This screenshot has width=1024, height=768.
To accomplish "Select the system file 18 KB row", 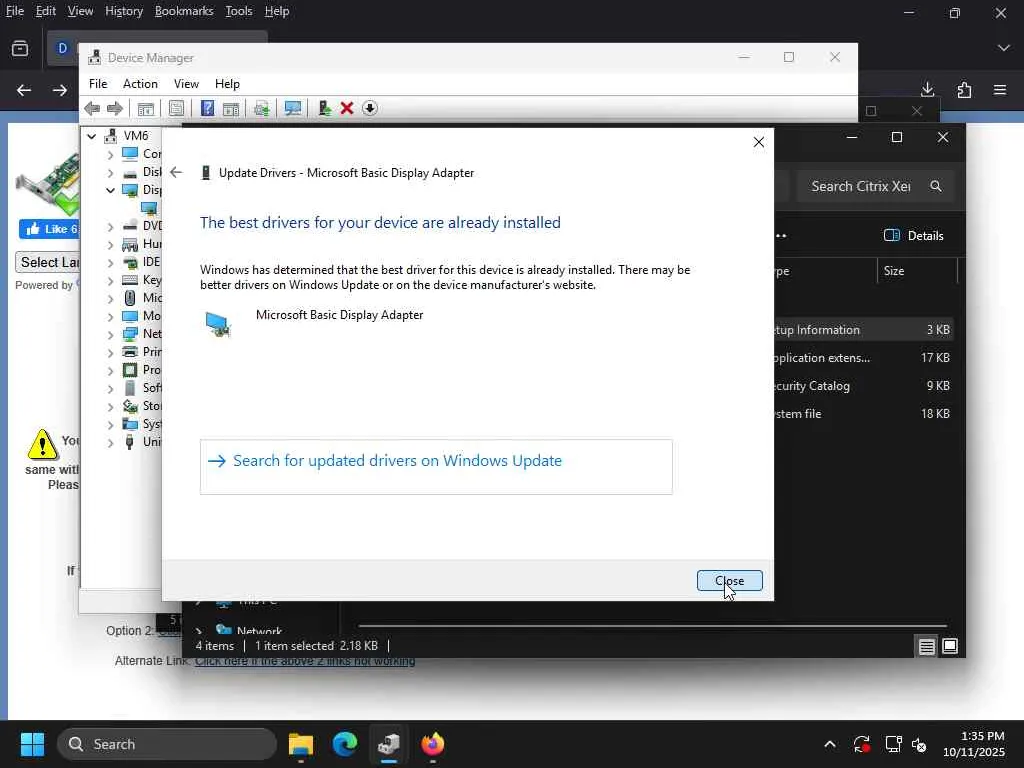I will tap(862, 414).
